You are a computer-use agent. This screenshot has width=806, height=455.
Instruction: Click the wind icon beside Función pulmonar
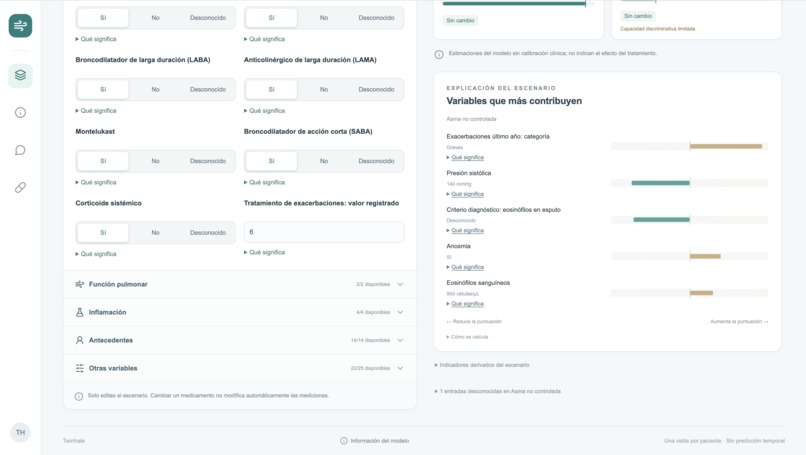point(80,284)
